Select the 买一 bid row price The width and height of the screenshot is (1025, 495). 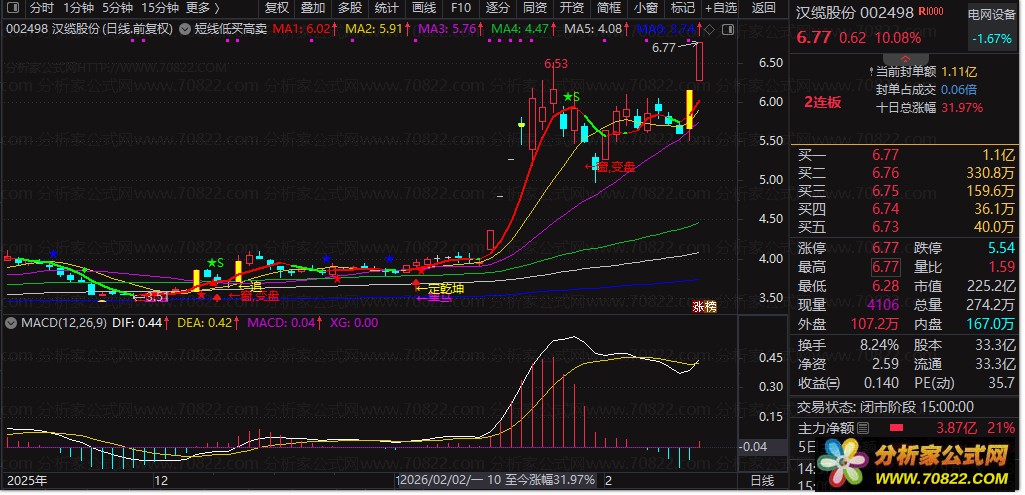tap(885, 155)
